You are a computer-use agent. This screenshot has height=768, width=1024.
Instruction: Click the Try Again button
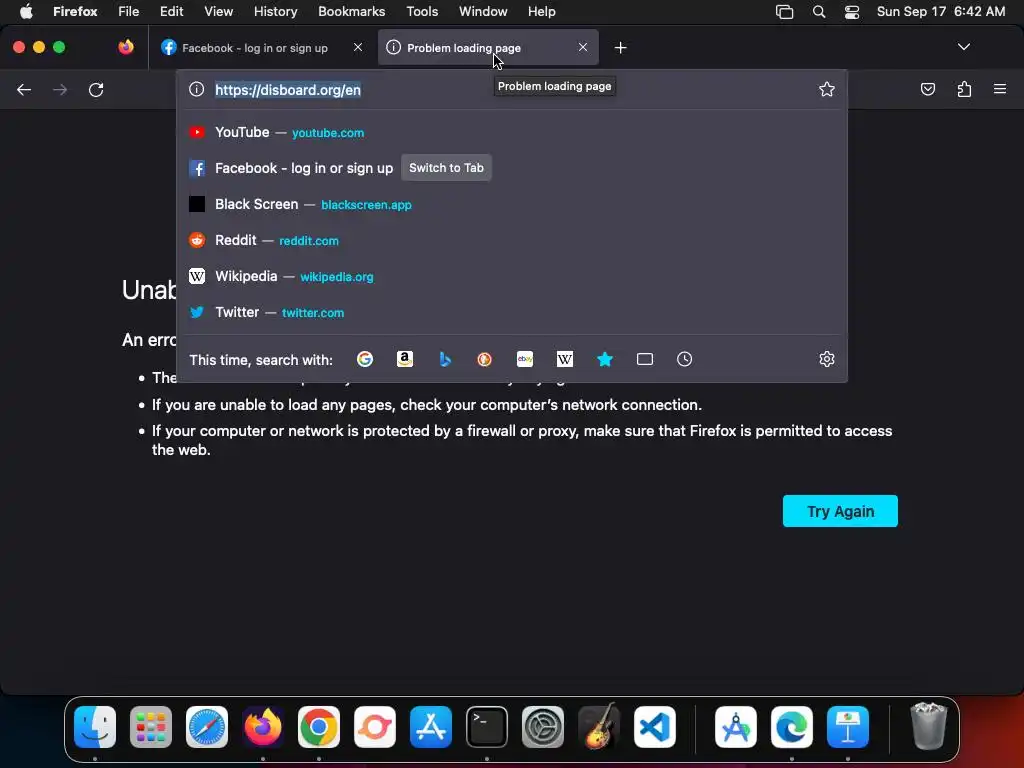click(x=840, y=511)
